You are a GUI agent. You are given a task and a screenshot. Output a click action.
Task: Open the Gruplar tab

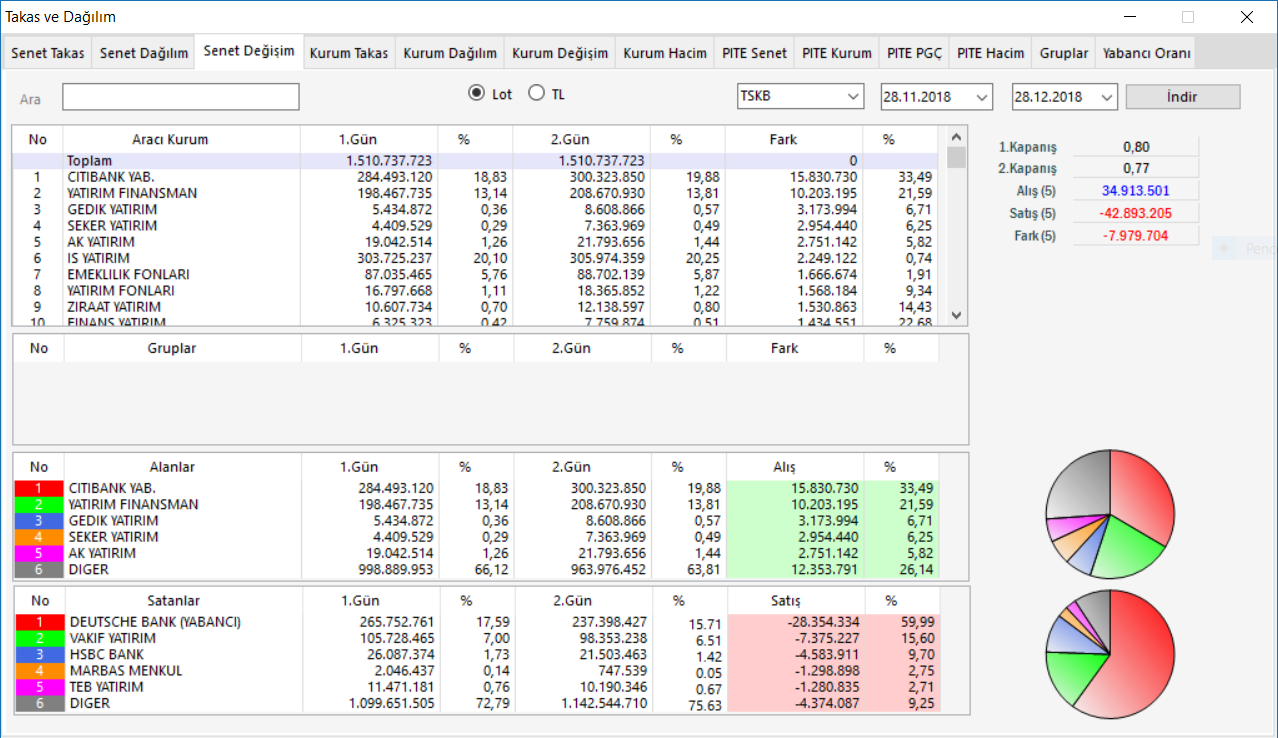coord(1064,54)
